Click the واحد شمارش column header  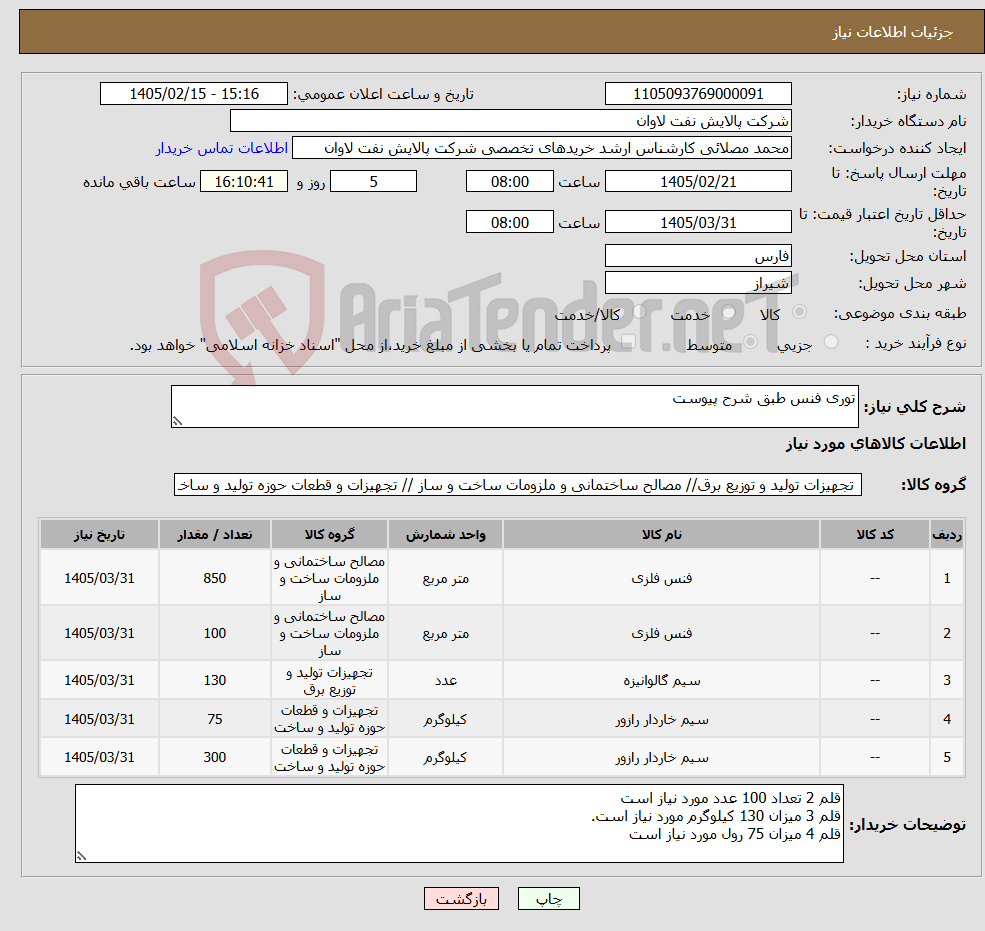pyautogui.click(x=445, y=534)
